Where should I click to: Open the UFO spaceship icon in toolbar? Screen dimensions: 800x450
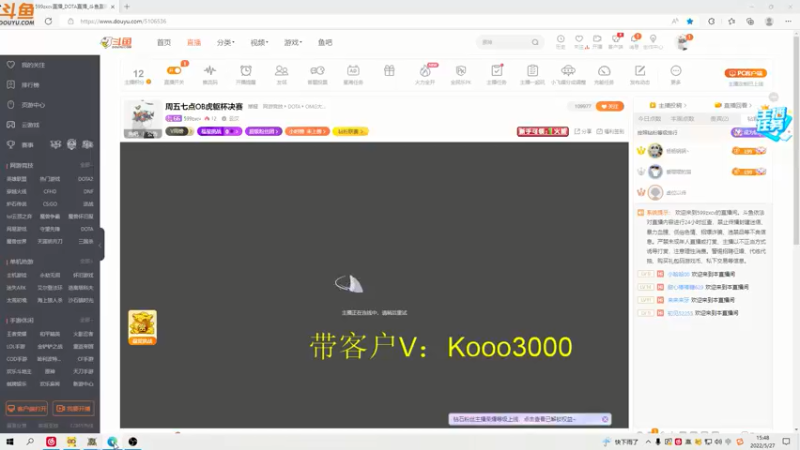coord(568,70)
